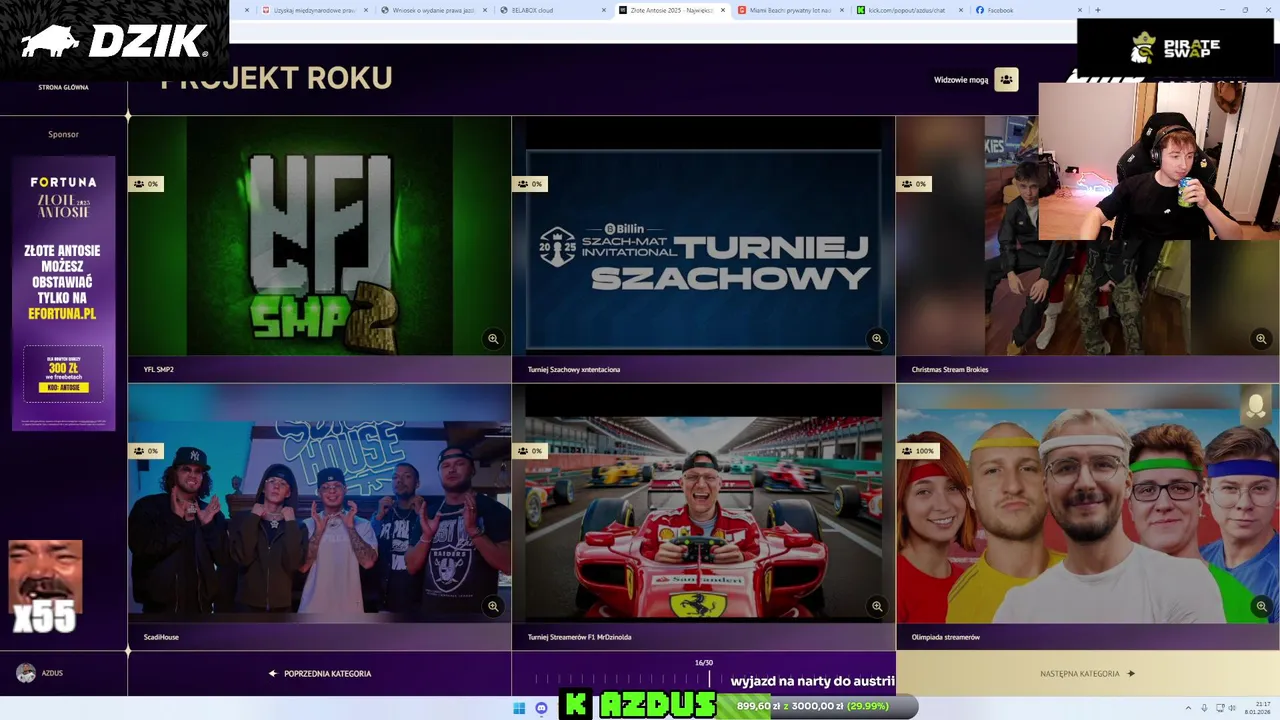Zoom the Turniej Streamerów F1 image
Screen dimensions: 1280x720
pyautogui.click(x=877, y=606)
